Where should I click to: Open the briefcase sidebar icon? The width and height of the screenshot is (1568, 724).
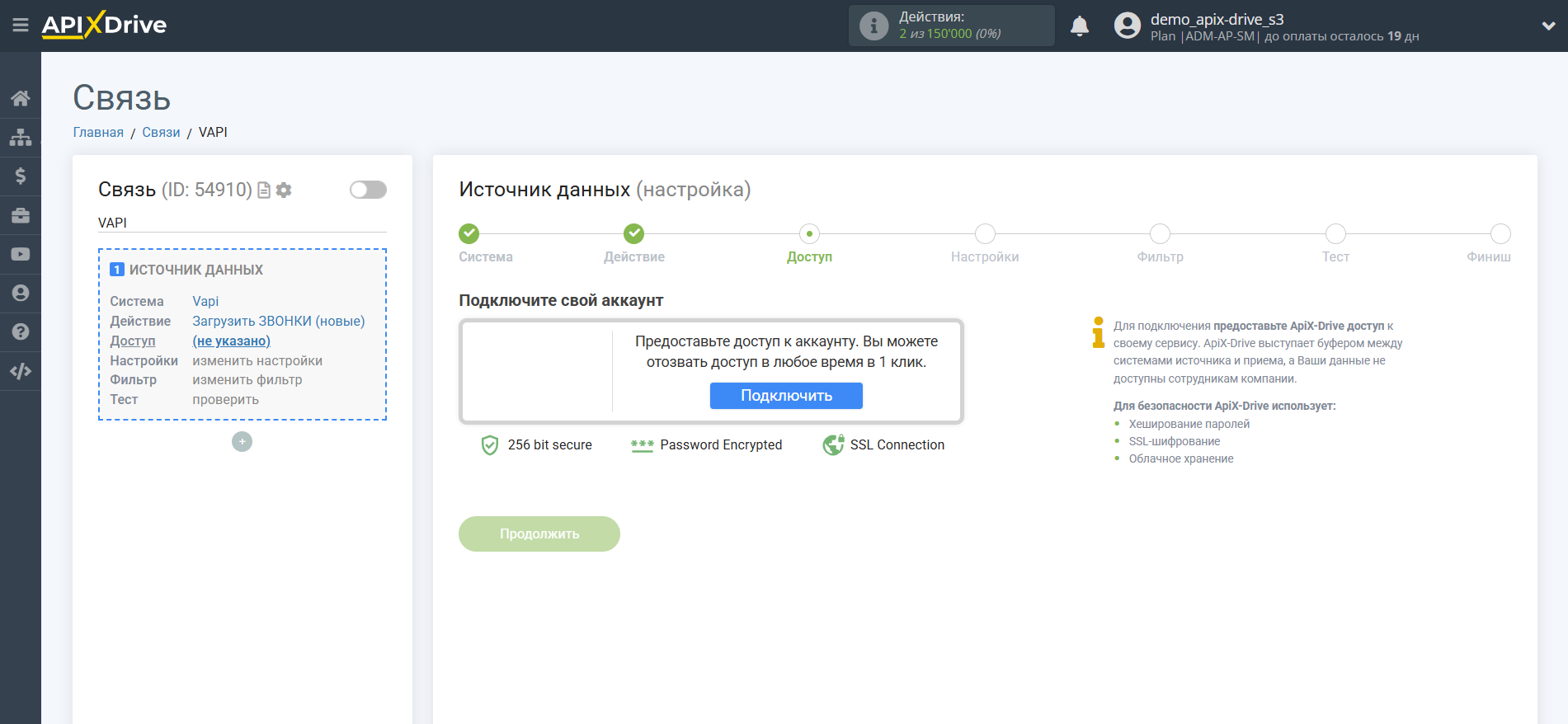pyautogui.click(x=21, y=215)
